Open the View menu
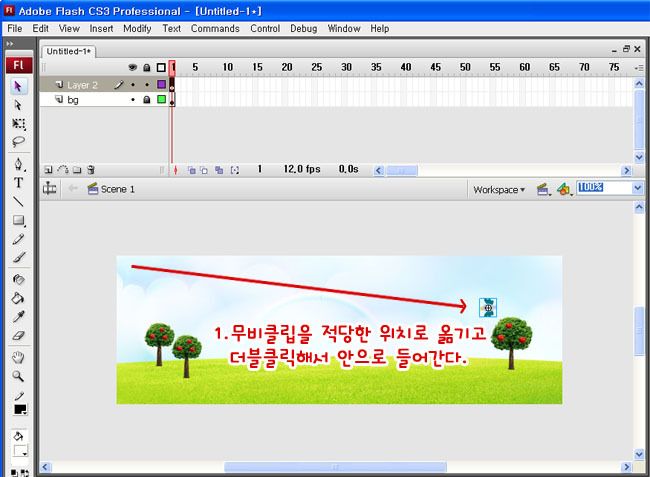The width and height of the screenshot is (650, 477). (x=69, y=29)
